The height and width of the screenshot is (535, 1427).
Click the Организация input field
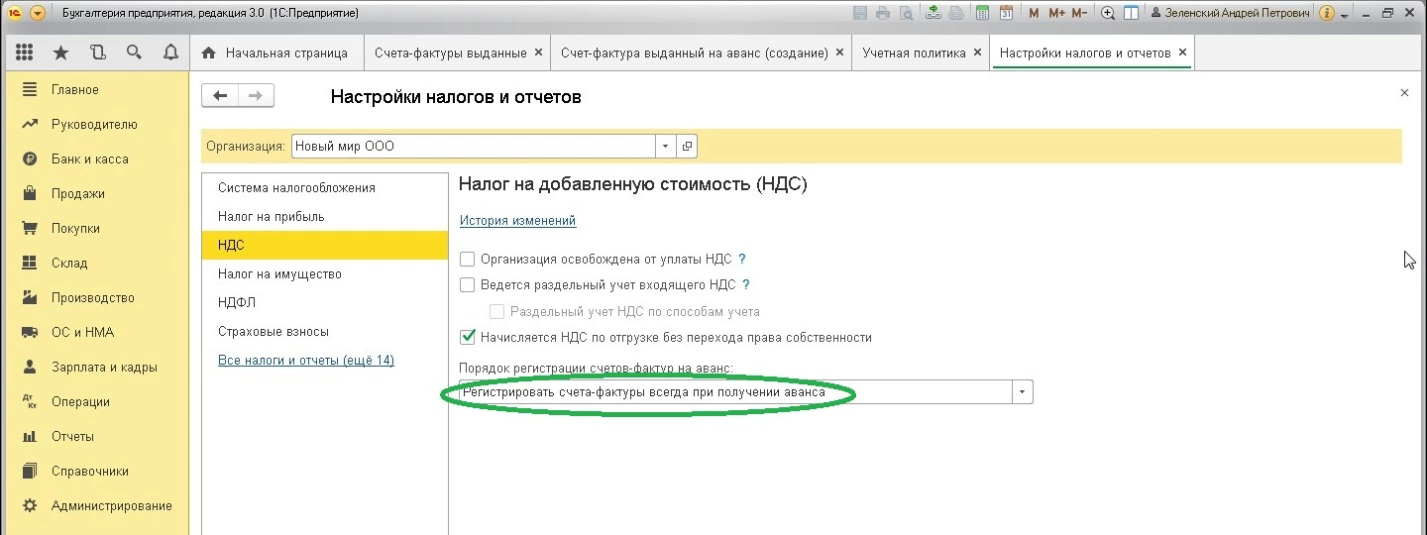[x=474, y=145]
